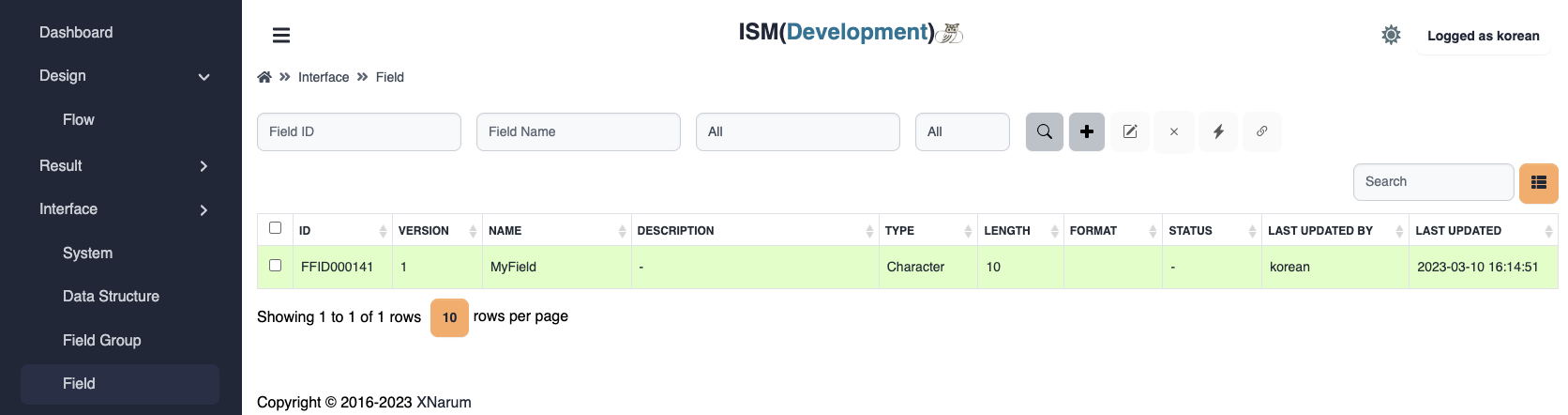This screenshot has height=415, width=1568.
Task: Select the FFID000141 row checkbox
Action: pos(275,266)
